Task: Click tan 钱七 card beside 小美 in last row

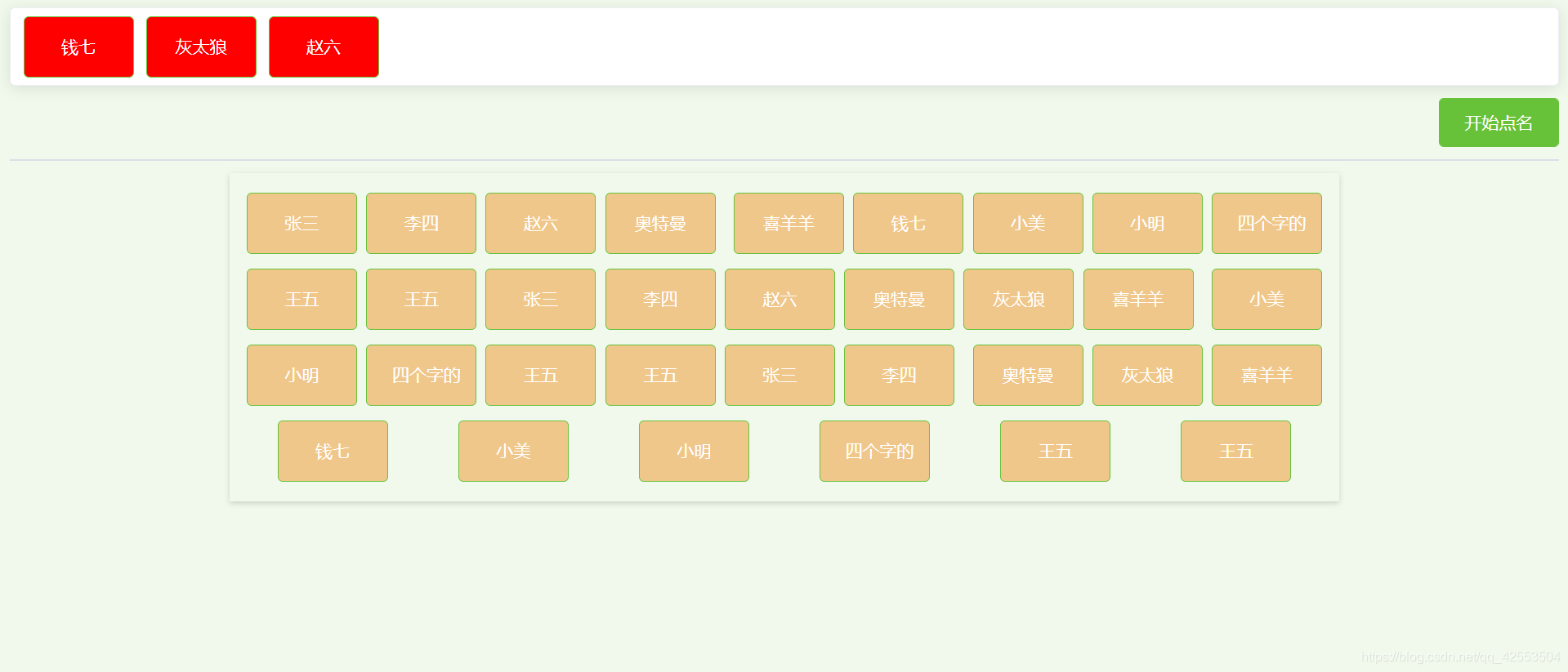Action: [333, 451]
